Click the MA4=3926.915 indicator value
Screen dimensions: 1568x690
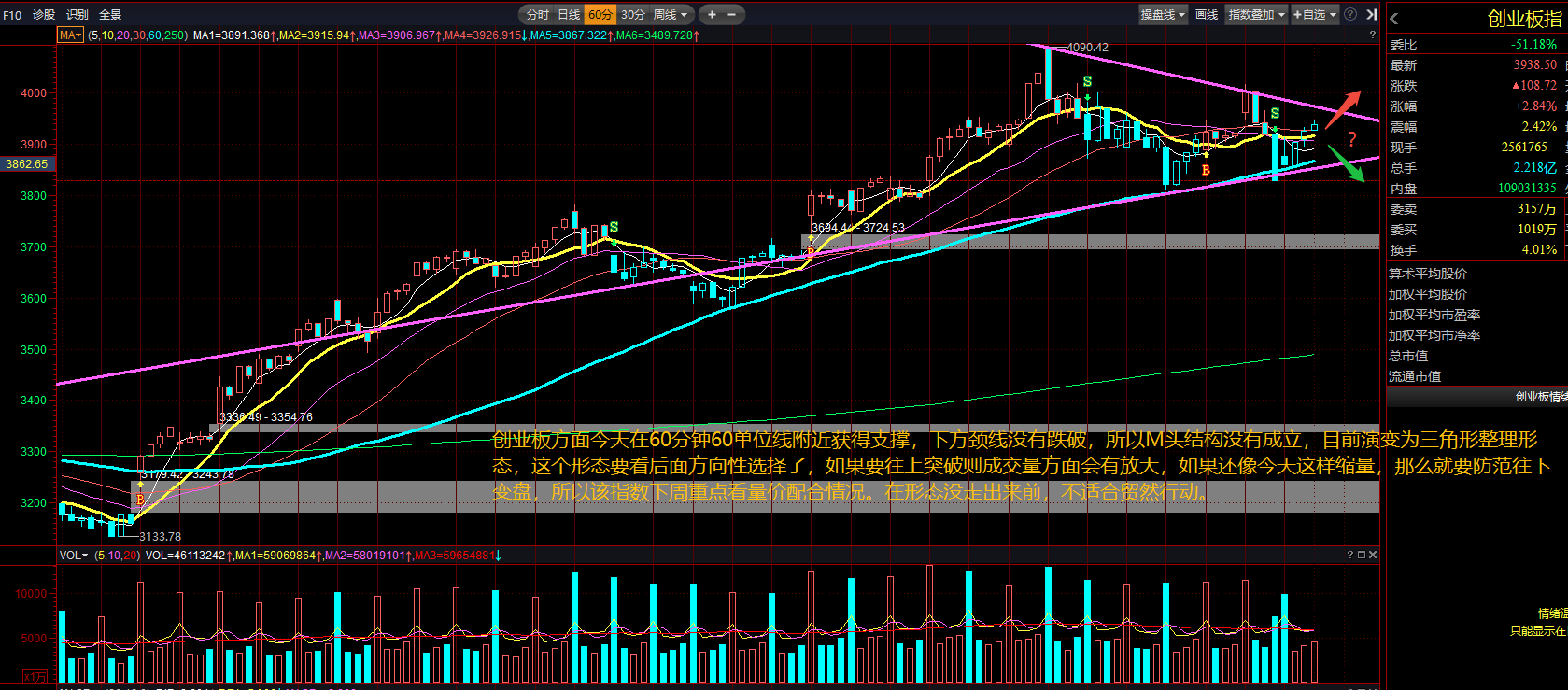(486, 35)
